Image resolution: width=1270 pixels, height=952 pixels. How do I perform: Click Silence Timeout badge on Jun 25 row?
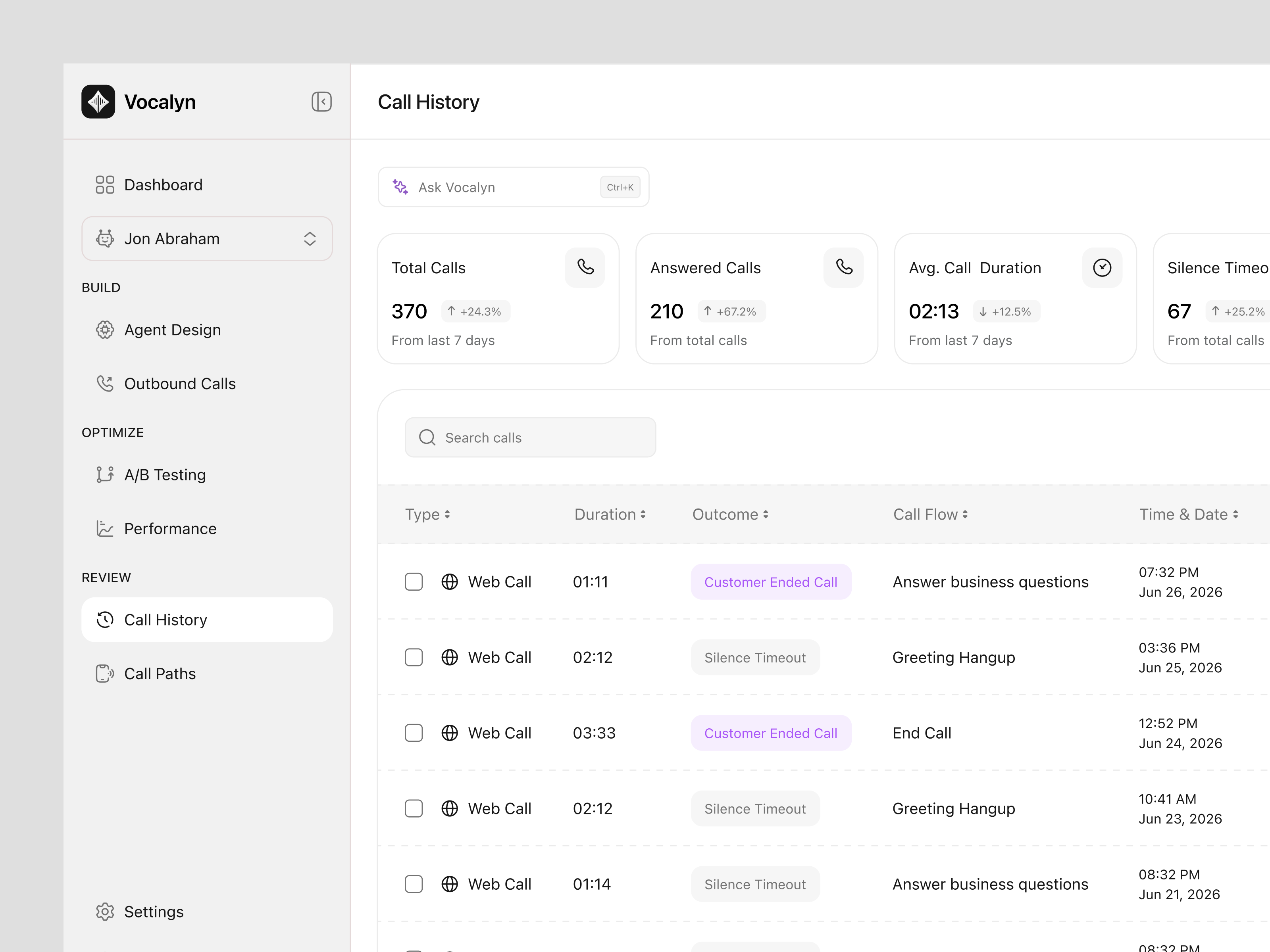coord(755,658)
